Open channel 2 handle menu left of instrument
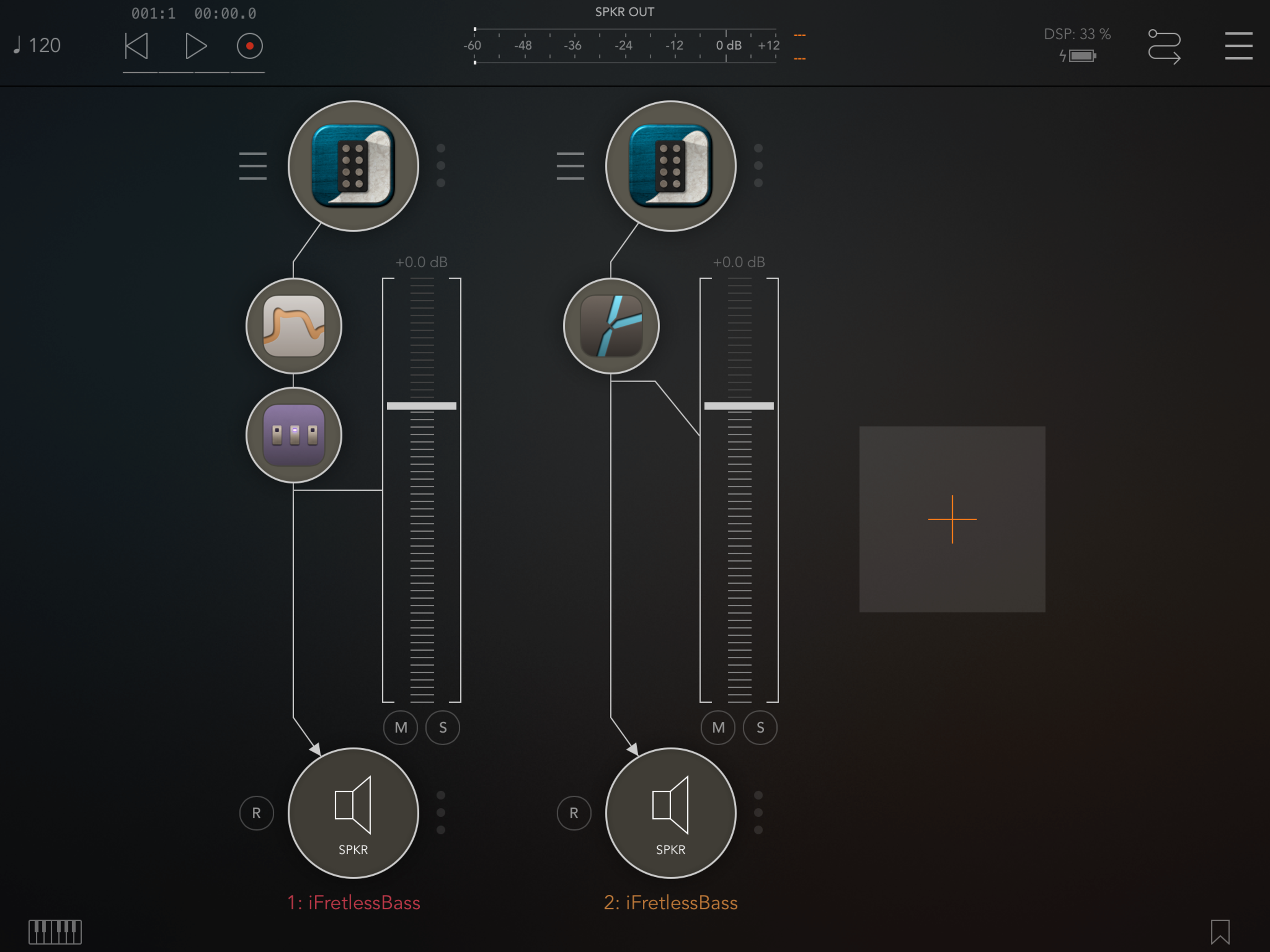 (570, 166)
